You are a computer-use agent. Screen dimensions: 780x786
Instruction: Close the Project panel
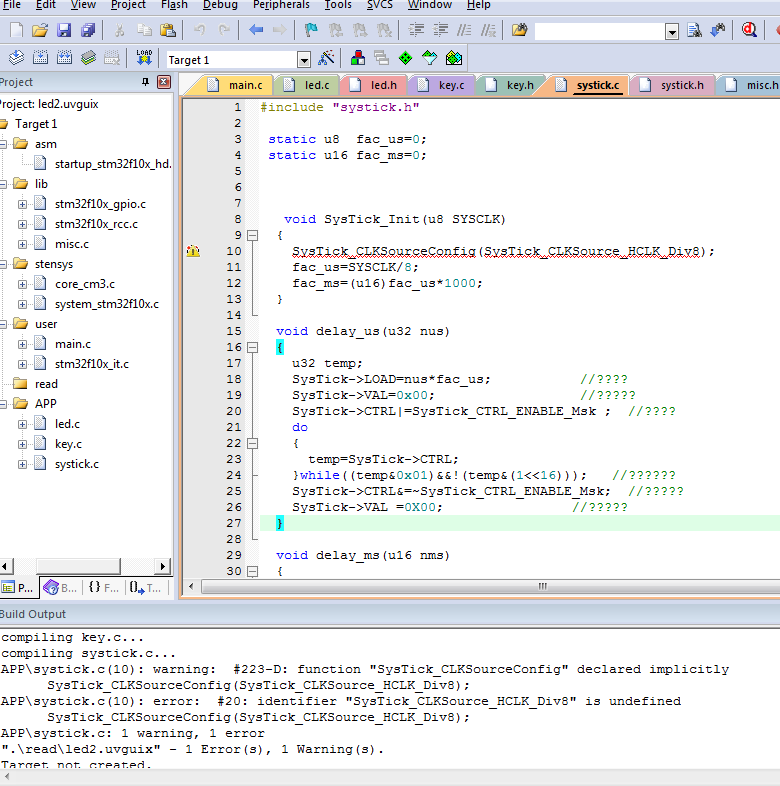click(x=164, y=82)
